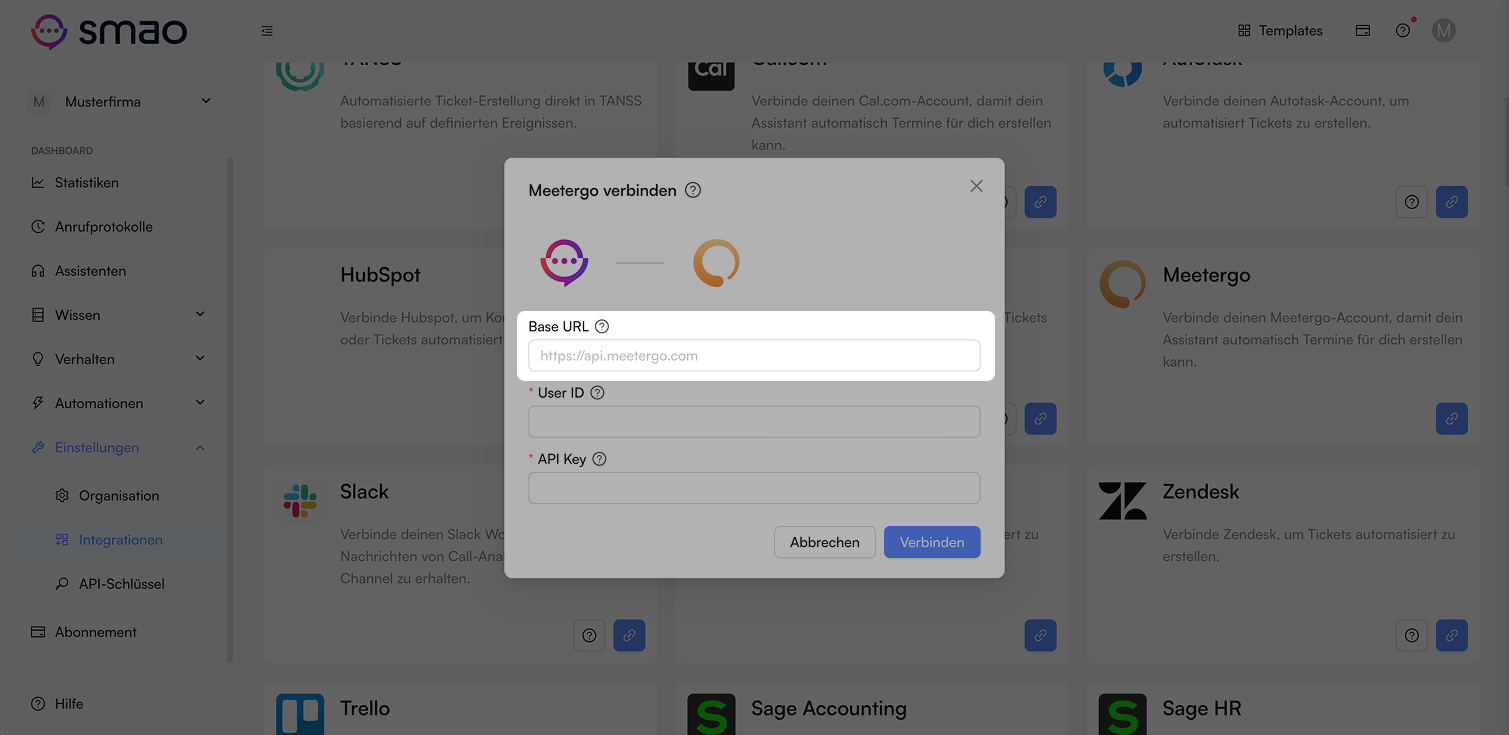Click help icon beside Base URL label
Image resolution: width=1509 pixels, height=735 pixels.
click(602, 327)
